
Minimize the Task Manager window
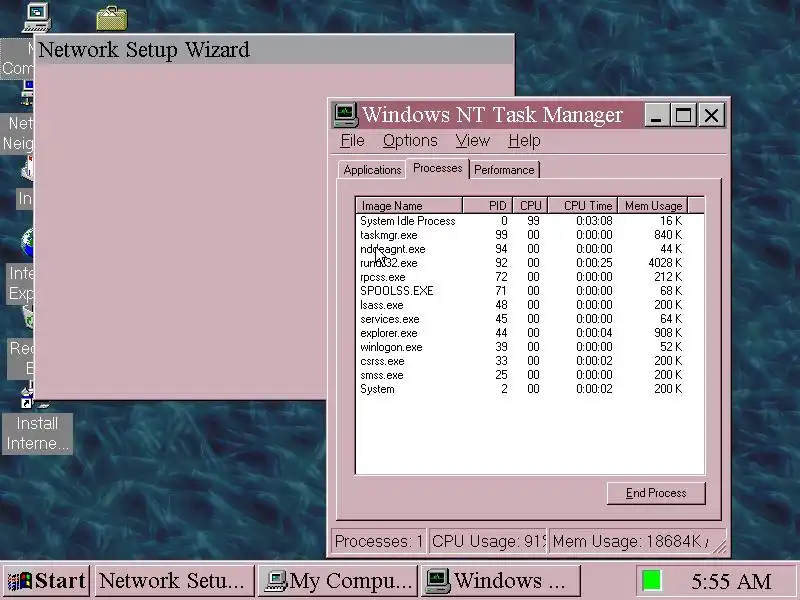[x=657, y=115]
